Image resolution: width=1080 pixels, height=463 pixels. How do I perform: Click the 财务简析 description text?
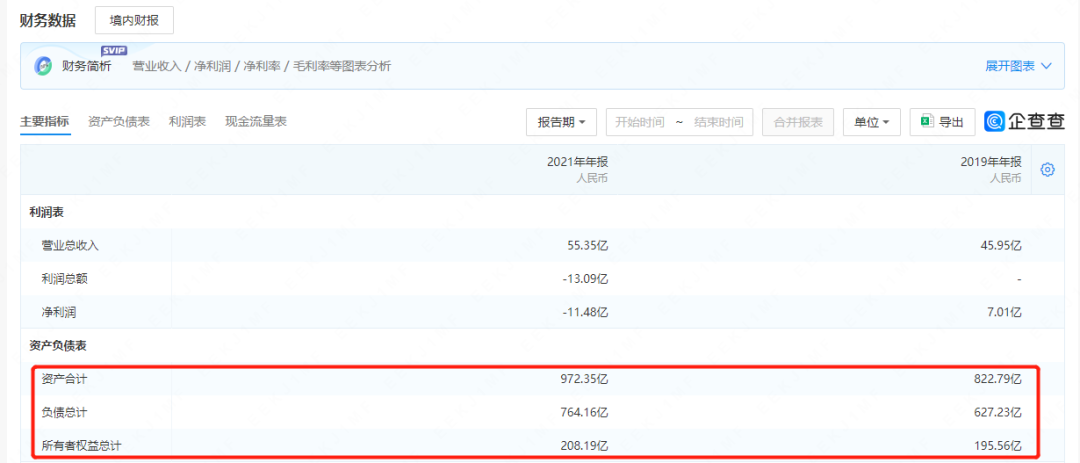[x=262, y=66]
